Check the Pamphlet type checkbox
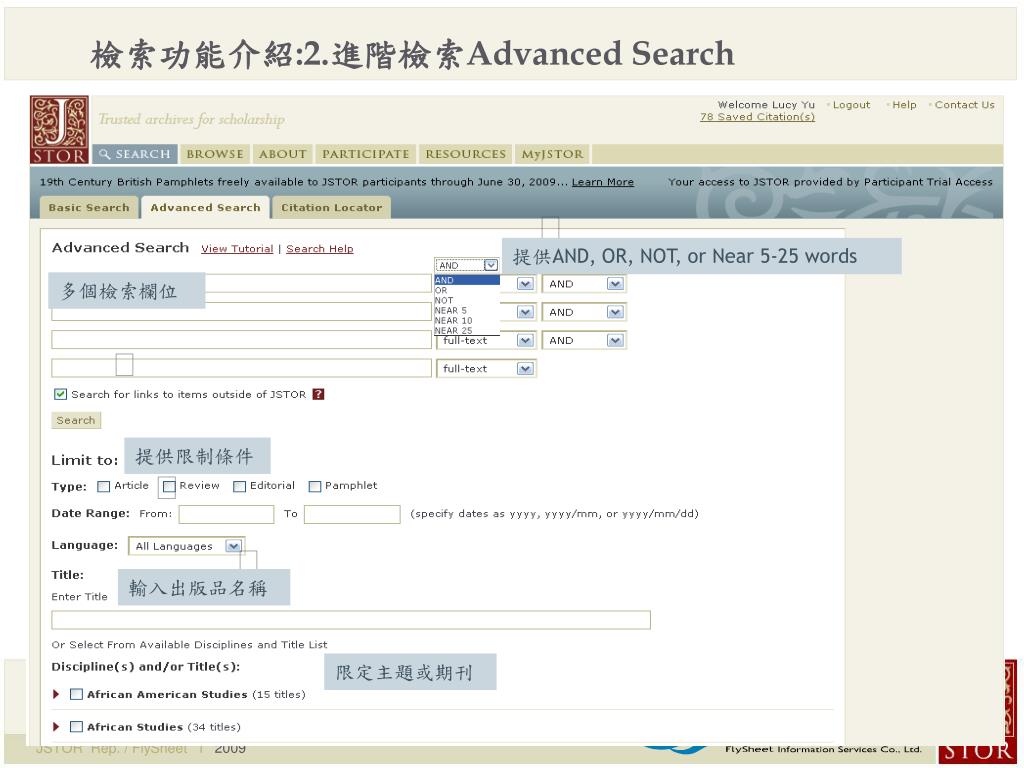The width and height of the screenshot is (1024, 768). tap(315, 487)
